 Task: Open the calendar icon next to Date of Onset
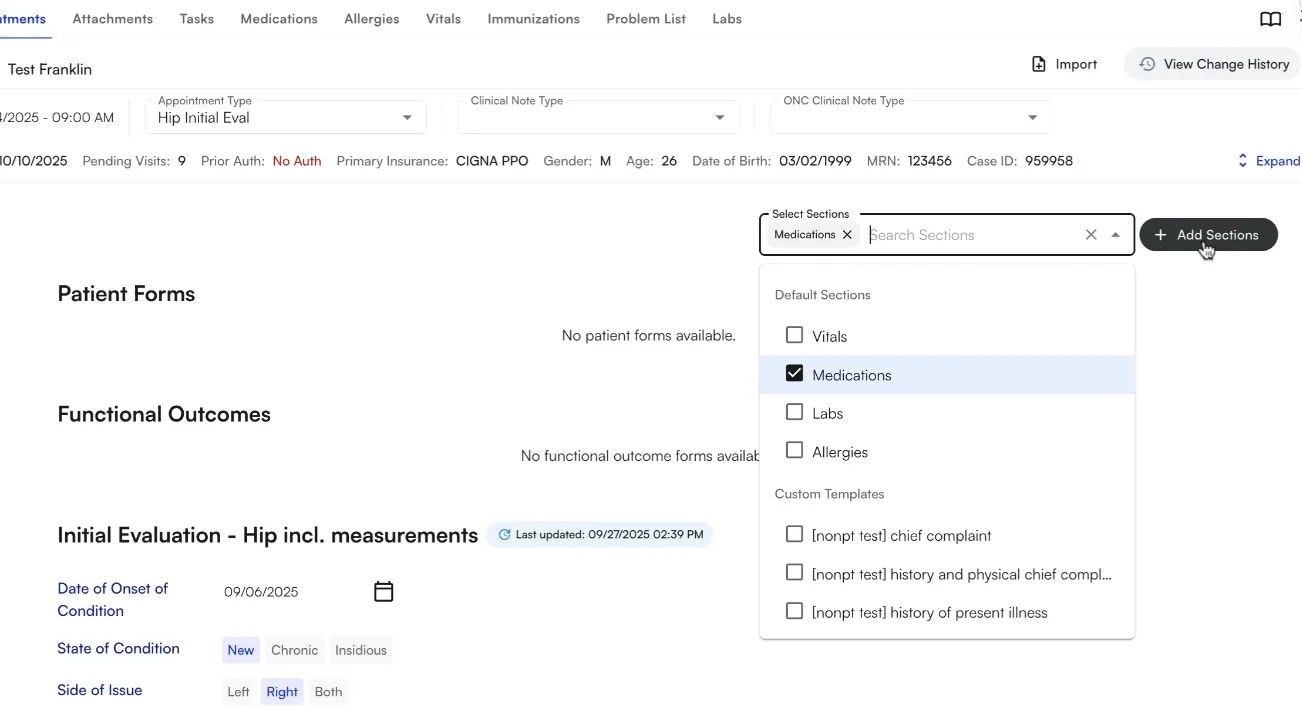pos(383,591)
